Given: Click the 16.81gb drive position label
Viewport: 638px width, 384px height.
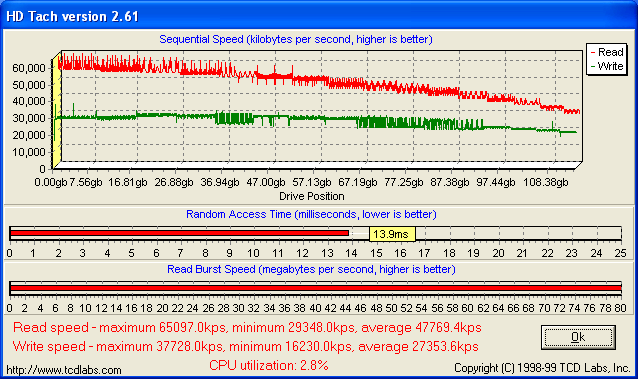Looking at the screenshot, I should tap(127, 182).
